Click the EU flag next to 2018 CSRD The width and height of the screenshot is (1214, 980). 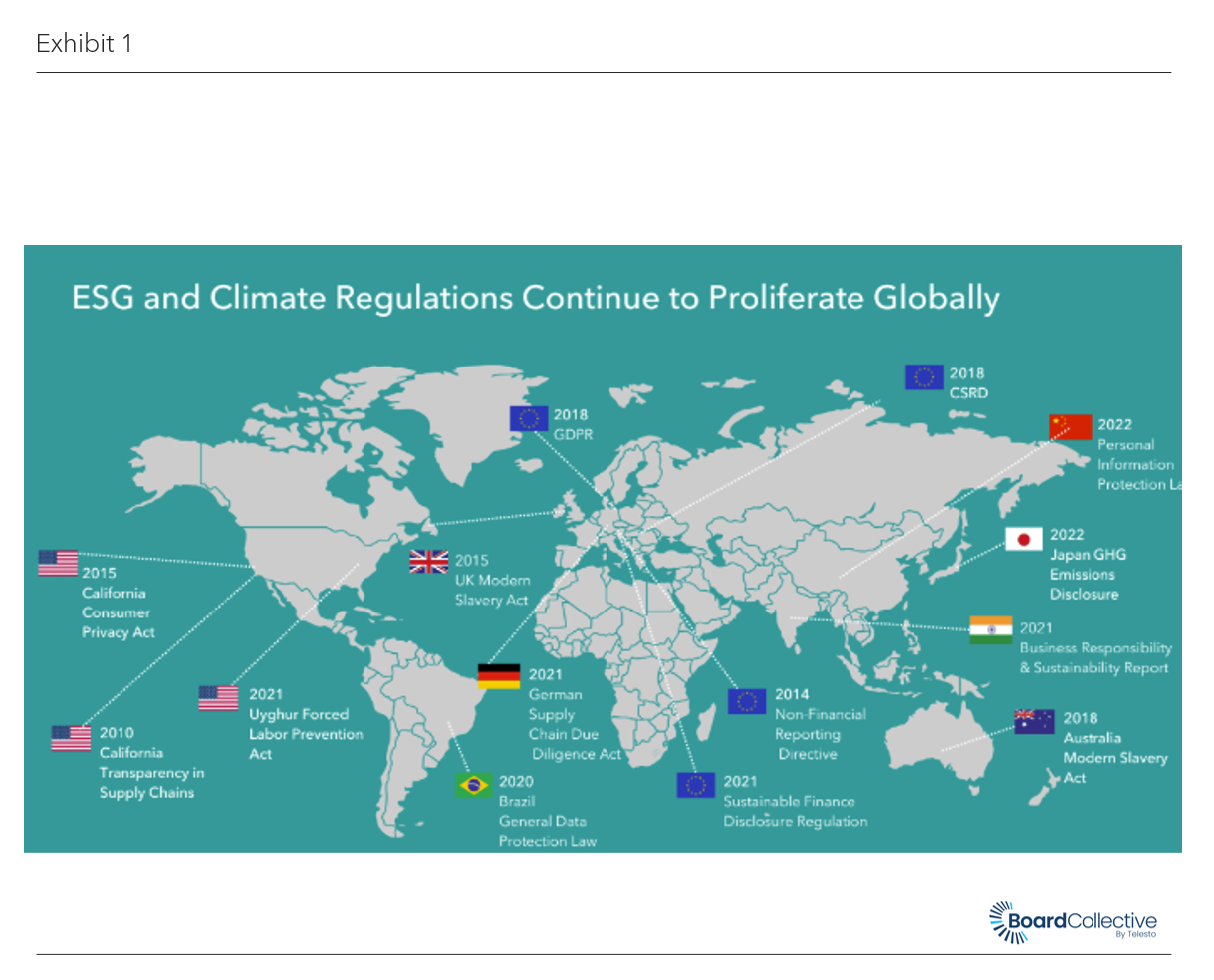924,377
